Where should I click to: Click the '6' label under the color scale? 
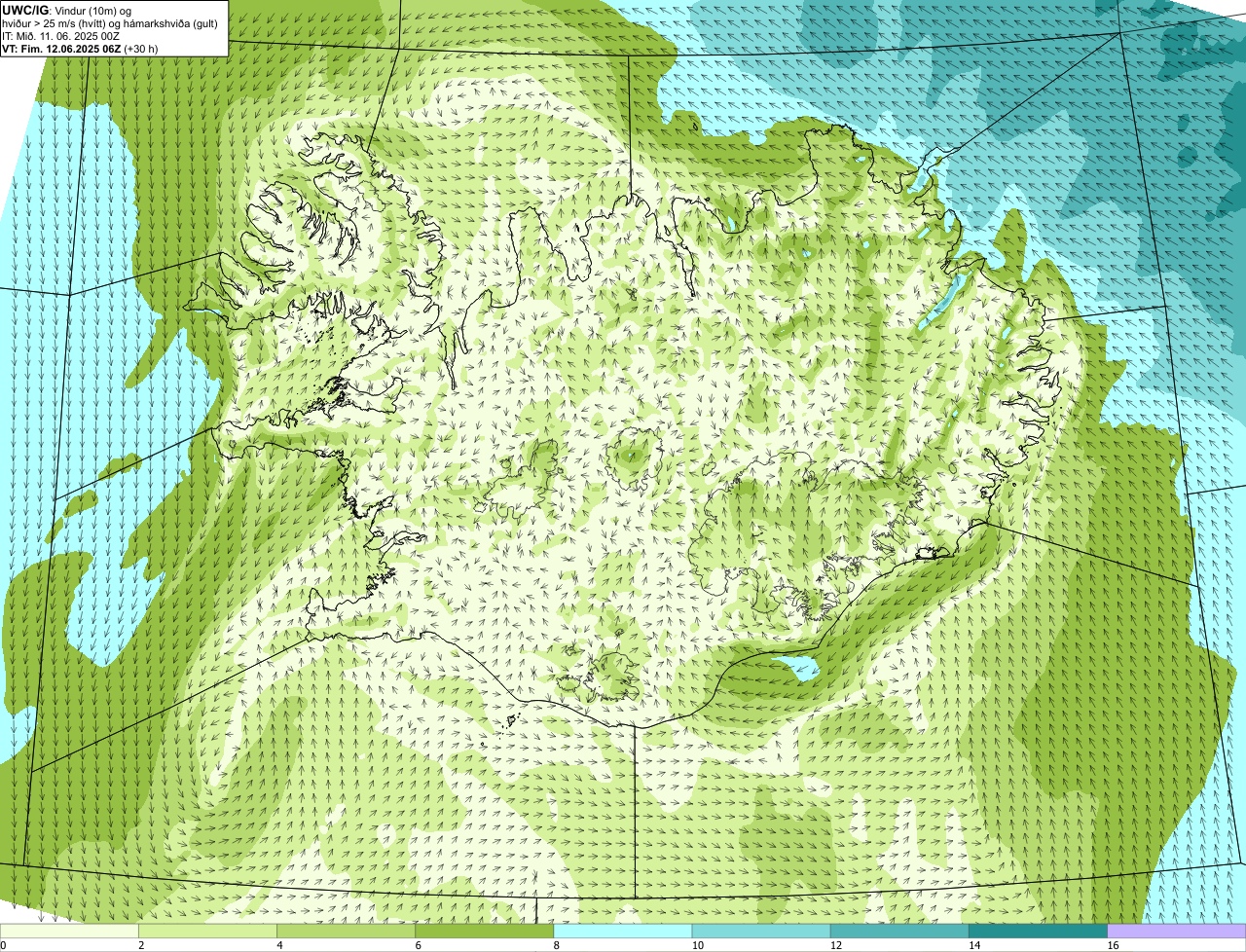[x=418, y=945]
